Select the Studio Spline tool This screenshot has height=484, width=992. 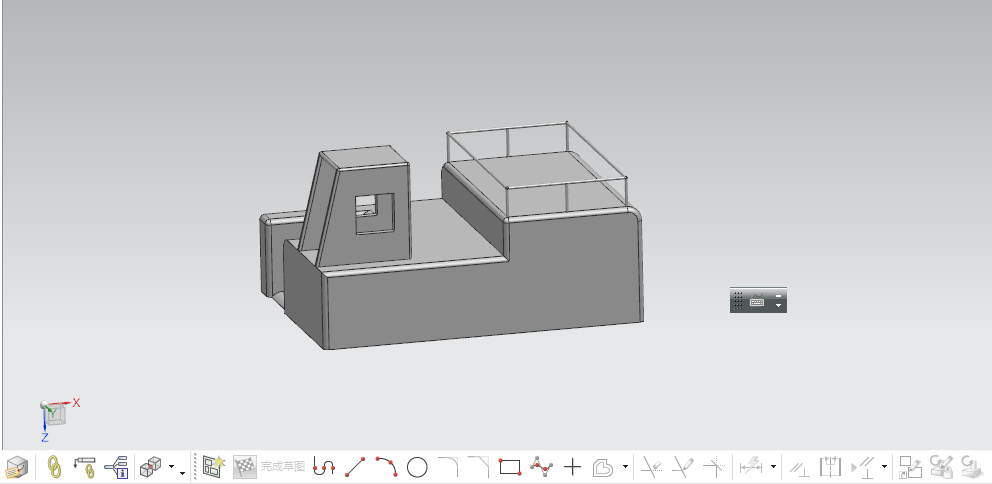tap(541, 468)
